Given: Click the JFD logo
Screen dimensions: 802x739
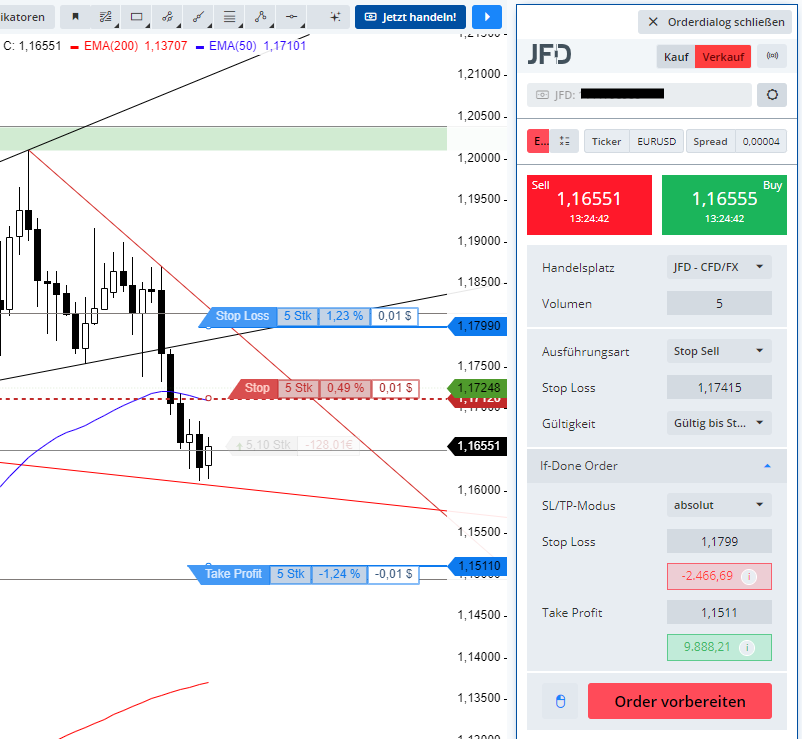Looking at the screenshot, I should click(x=549, y=55).
